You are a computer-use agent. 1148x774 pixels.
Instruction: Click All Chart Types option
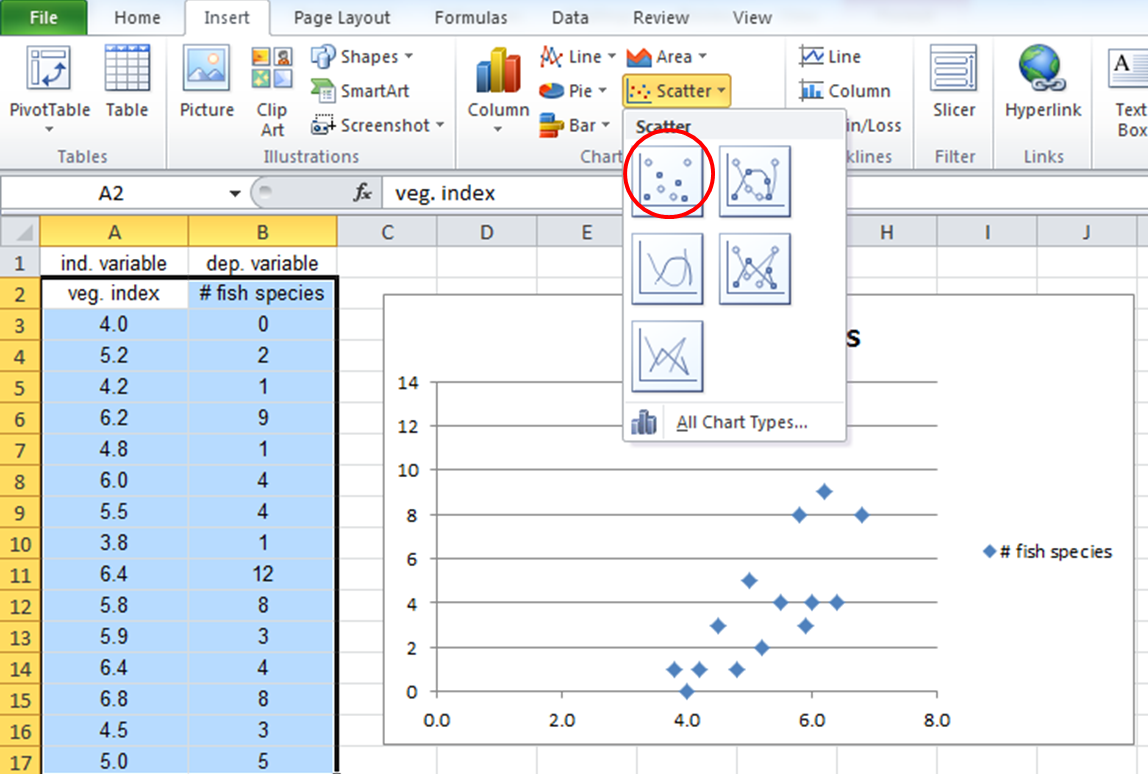click(741, 422)
